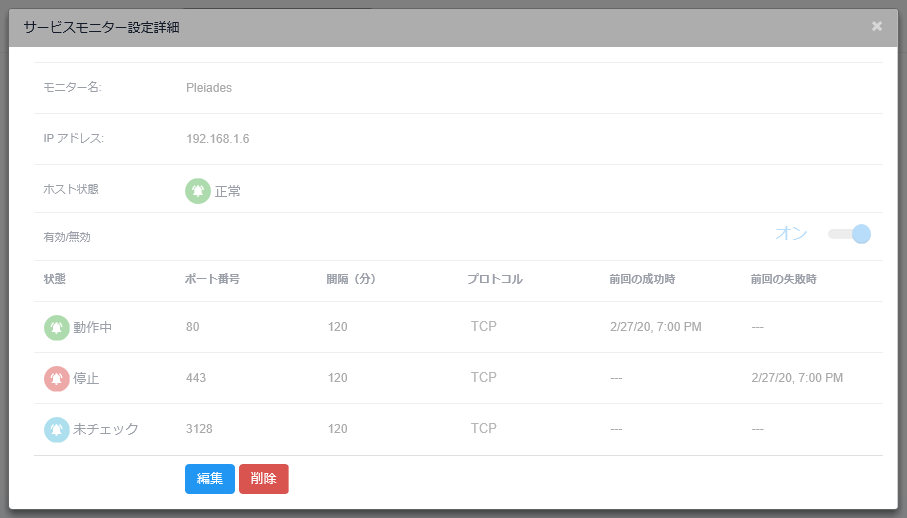Click the ホスト状態 label
This screenshot has height=518, width=907.
tap(71, 189)
